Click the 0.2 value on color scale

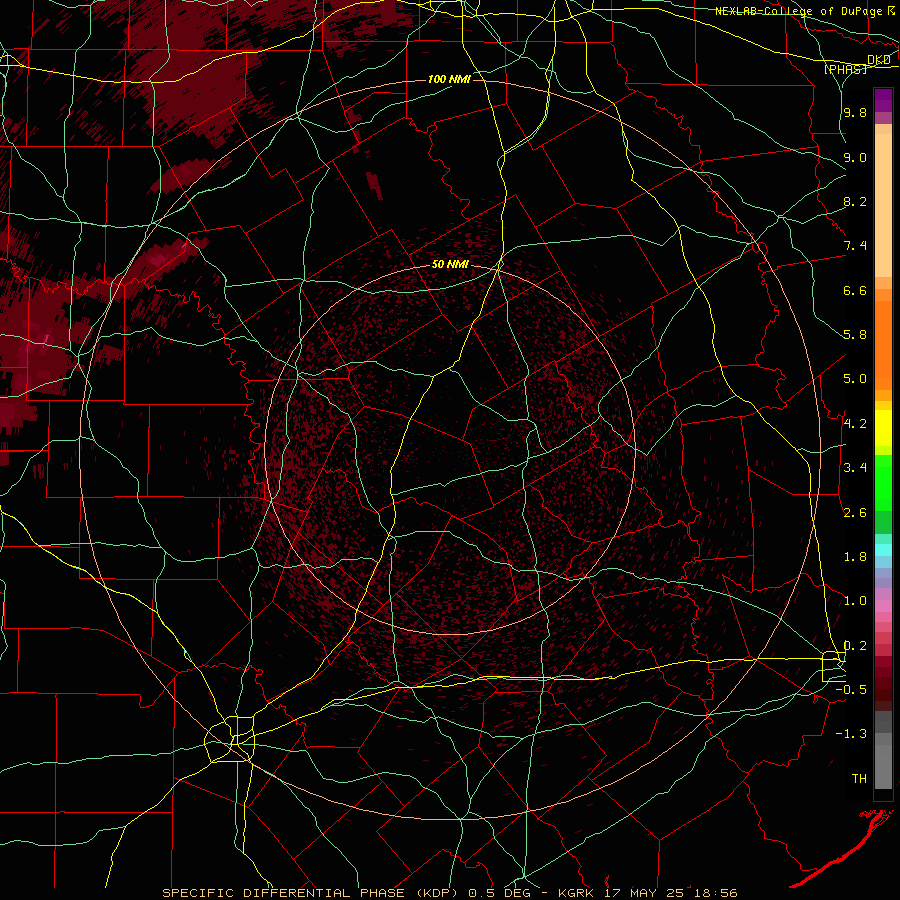855,646
